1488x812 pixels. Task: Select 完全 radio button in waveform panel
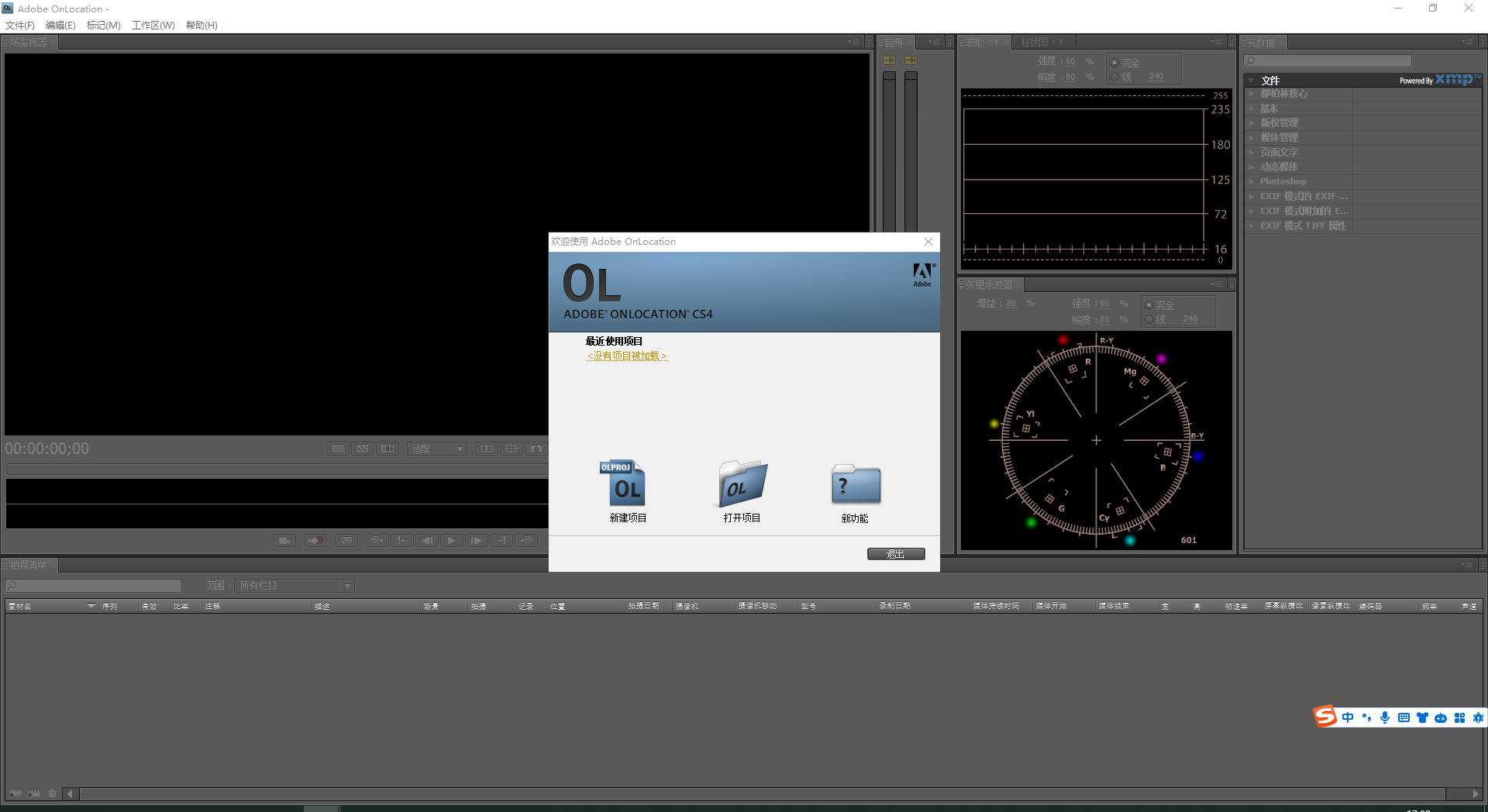click(x=1114, y=63)
